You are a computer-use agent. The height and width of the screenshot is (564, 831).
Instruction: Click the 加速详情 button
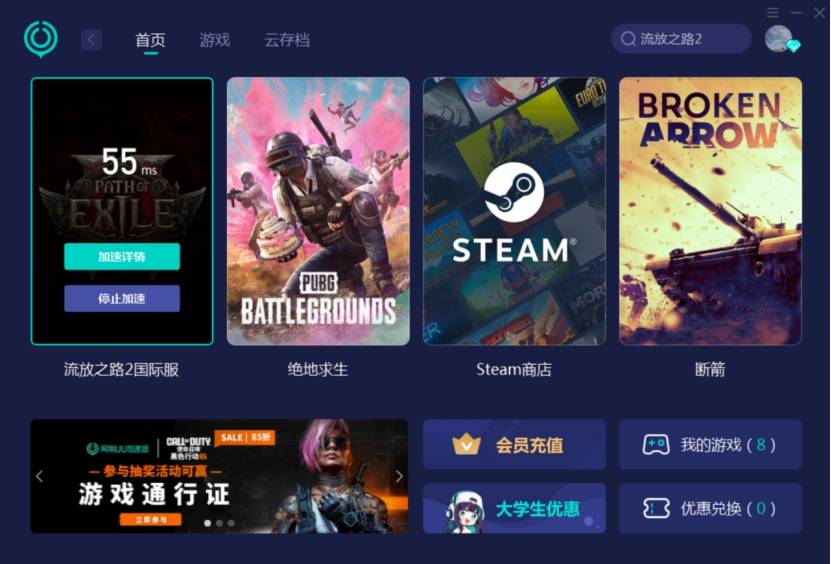(x=122, y=257)
